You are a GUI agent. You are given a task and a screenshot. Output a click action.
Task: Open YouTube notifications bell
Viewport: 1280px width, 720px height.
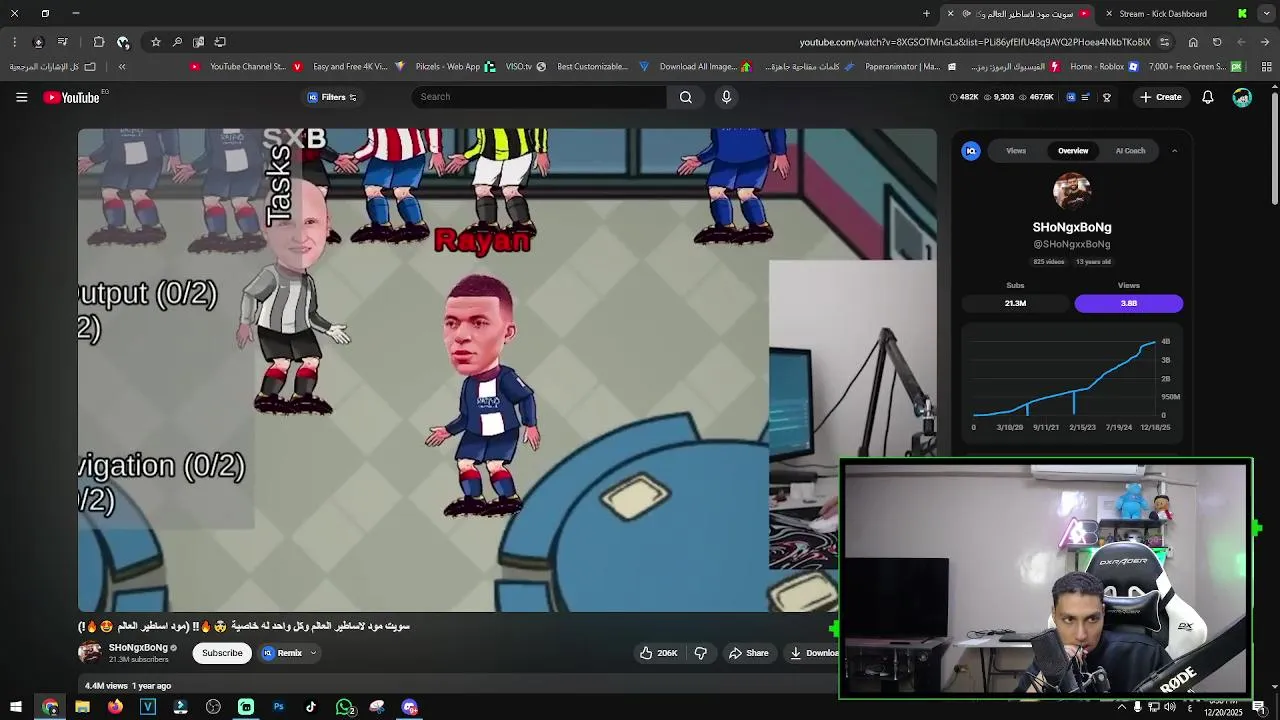point(1208,97)
